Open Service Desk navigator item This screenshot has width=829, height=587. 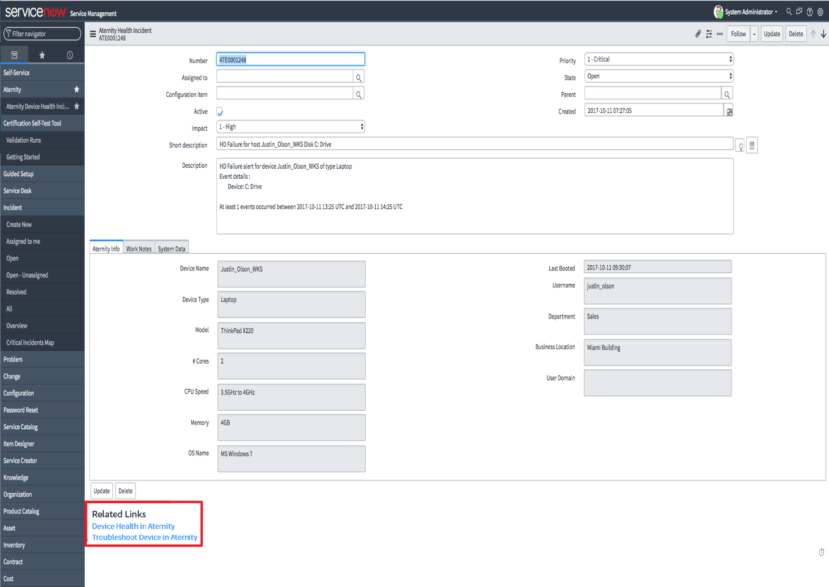click(x=42, y=191)
